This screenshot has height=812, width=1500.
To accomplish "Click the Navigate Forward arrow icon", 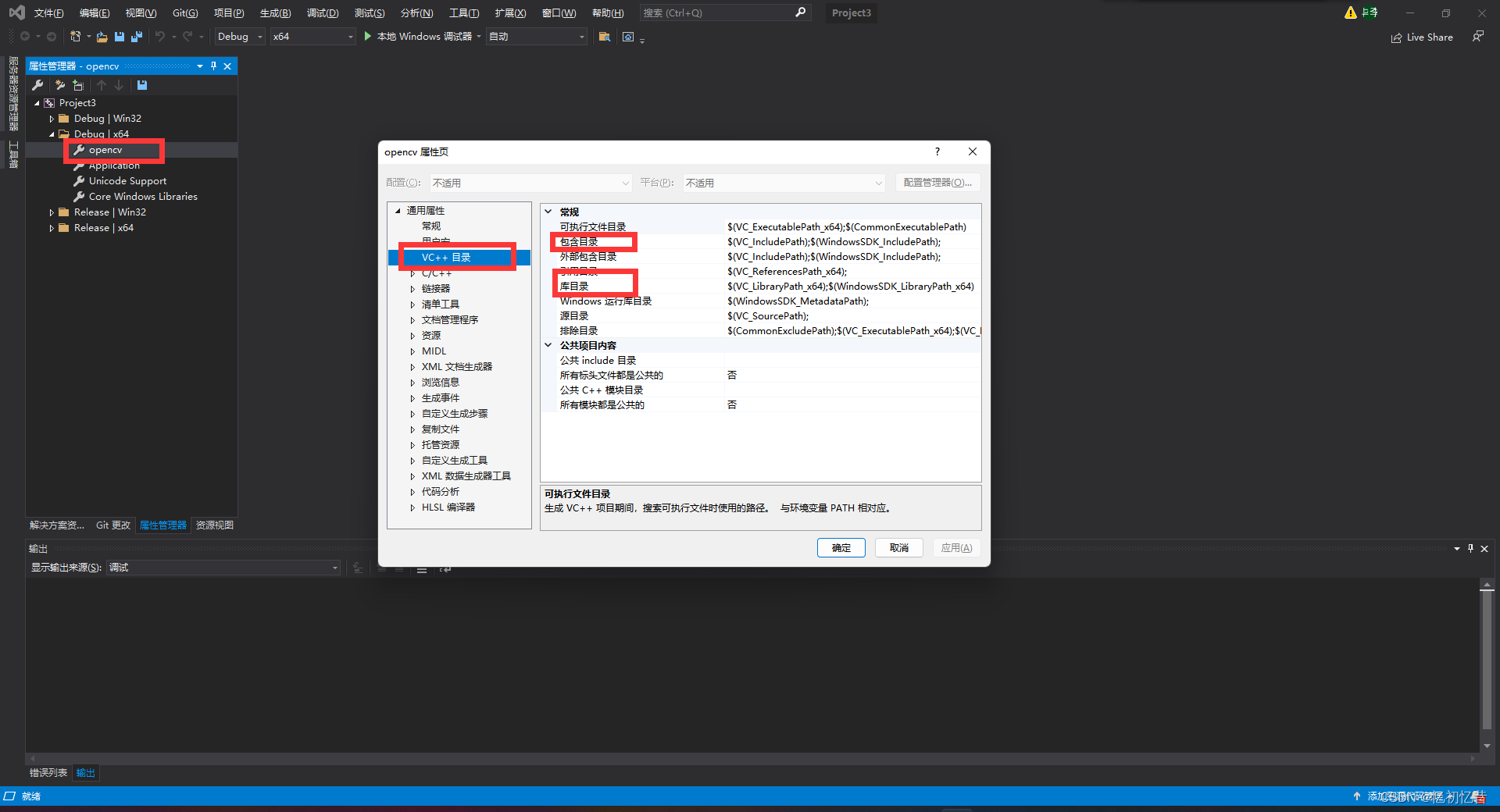I will pos(51,37).
